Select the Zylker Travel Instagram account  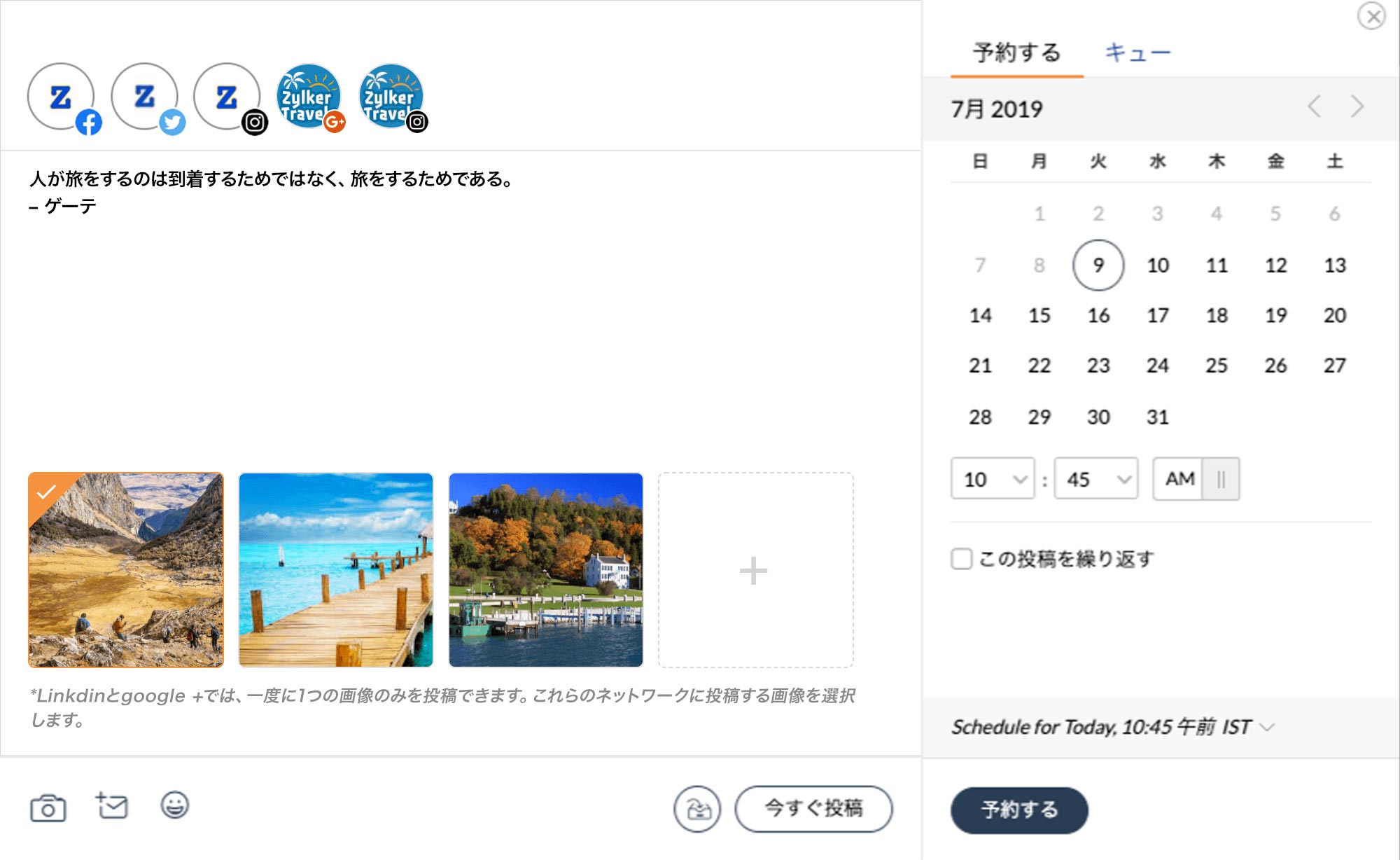pyautogui.click(x=391, y=97)
